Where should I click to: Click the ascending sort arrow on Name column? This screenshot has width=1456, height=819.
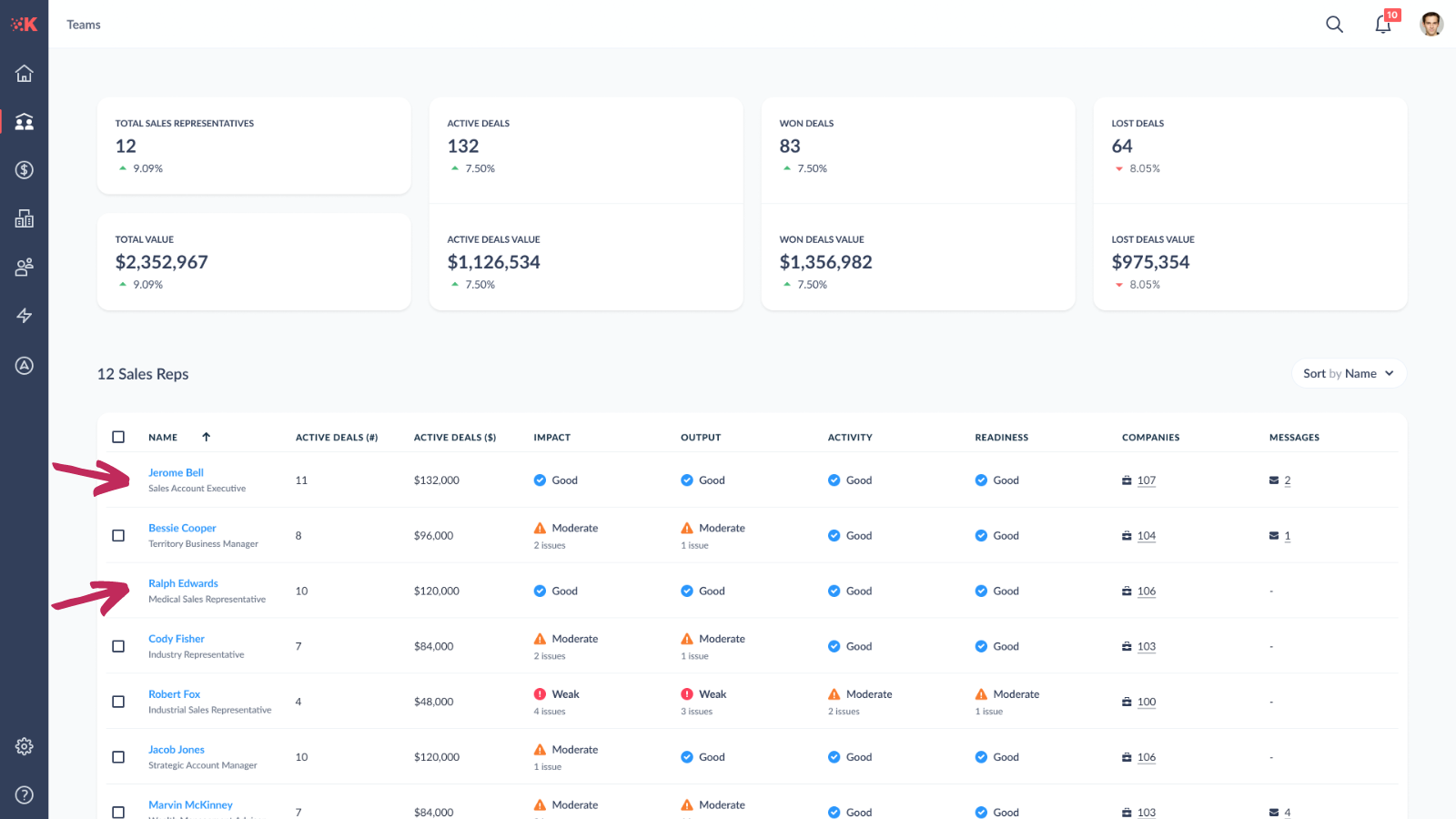coord(207,437)
